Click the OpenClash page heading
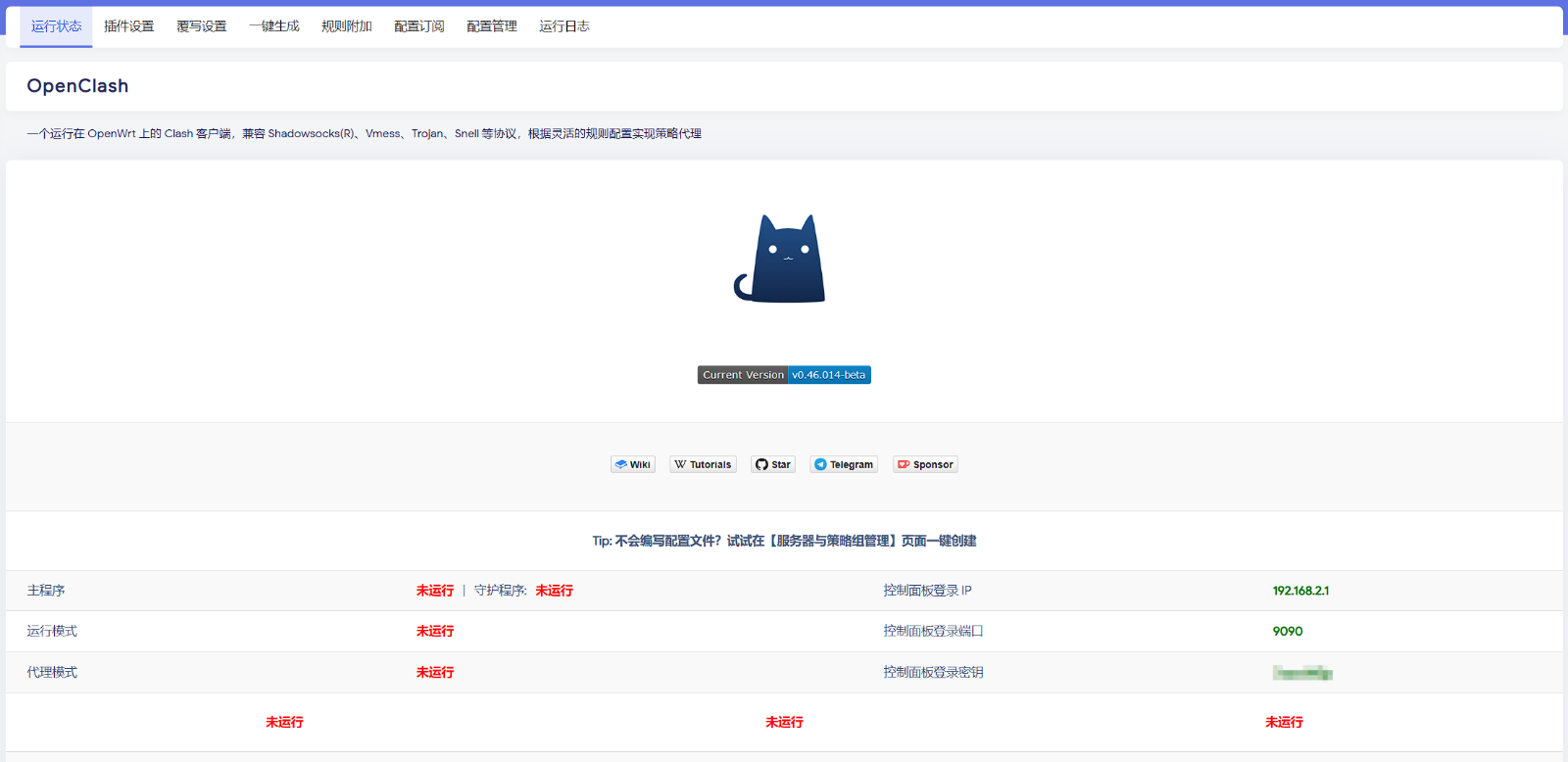Screen dimensions: 1568x762 (77, 86)
